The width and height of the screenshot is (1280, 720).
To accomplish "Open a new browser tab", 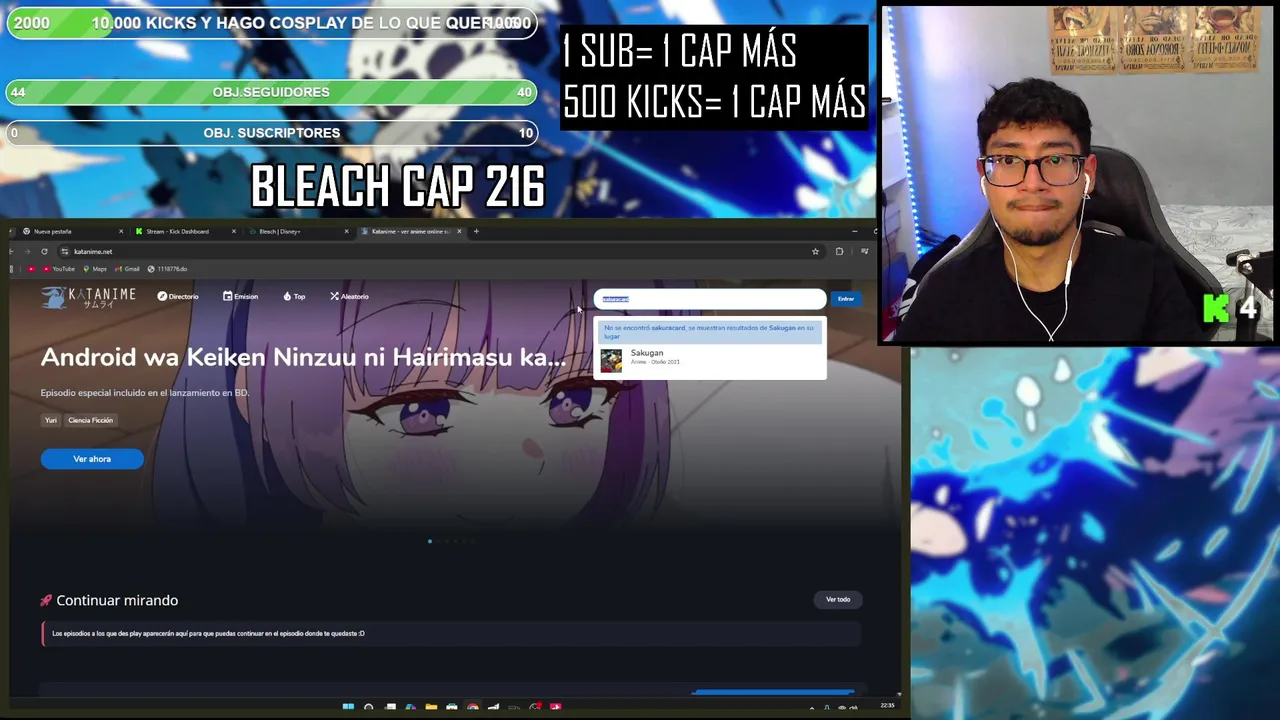I will [476, 231].
